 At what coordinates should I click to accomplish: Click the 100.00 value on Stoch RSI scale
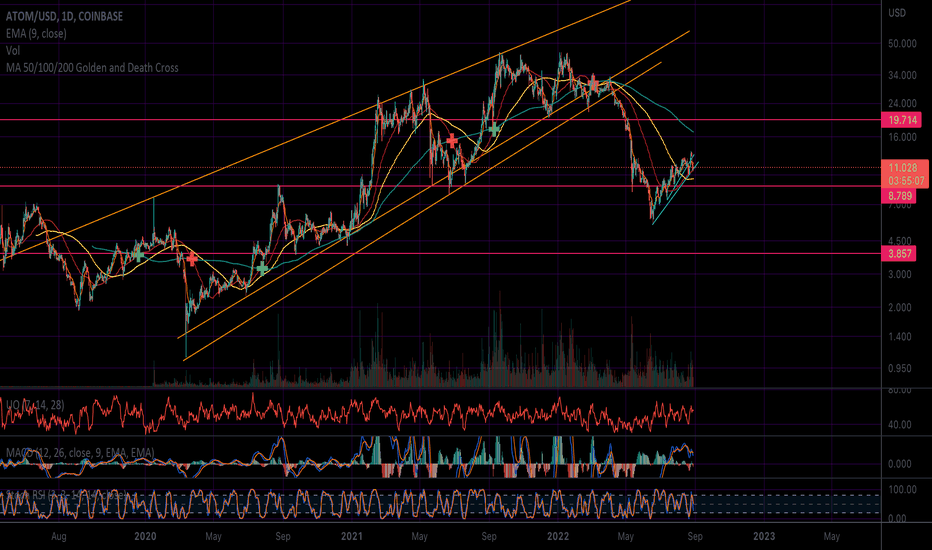902,489
